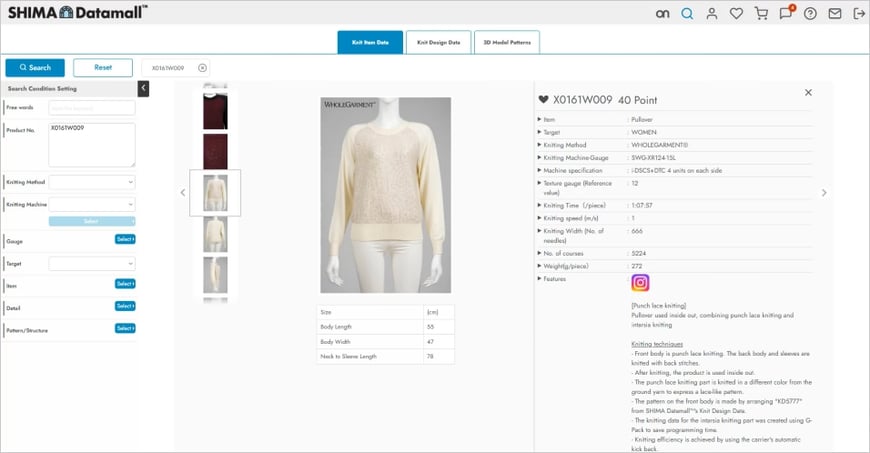
Task: Close the product detail panel
Action: 808,93
